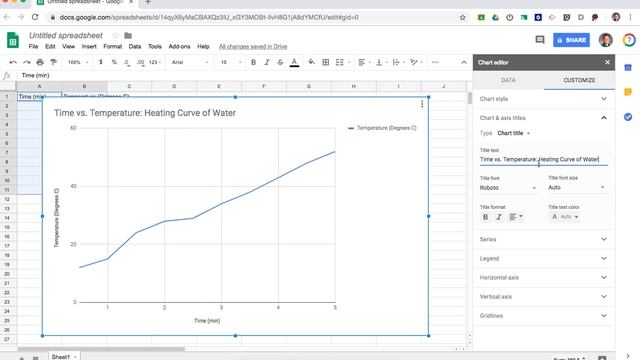Screen dimensions: 640x360
Task: Reload the browser page
Action: point(35,17)
